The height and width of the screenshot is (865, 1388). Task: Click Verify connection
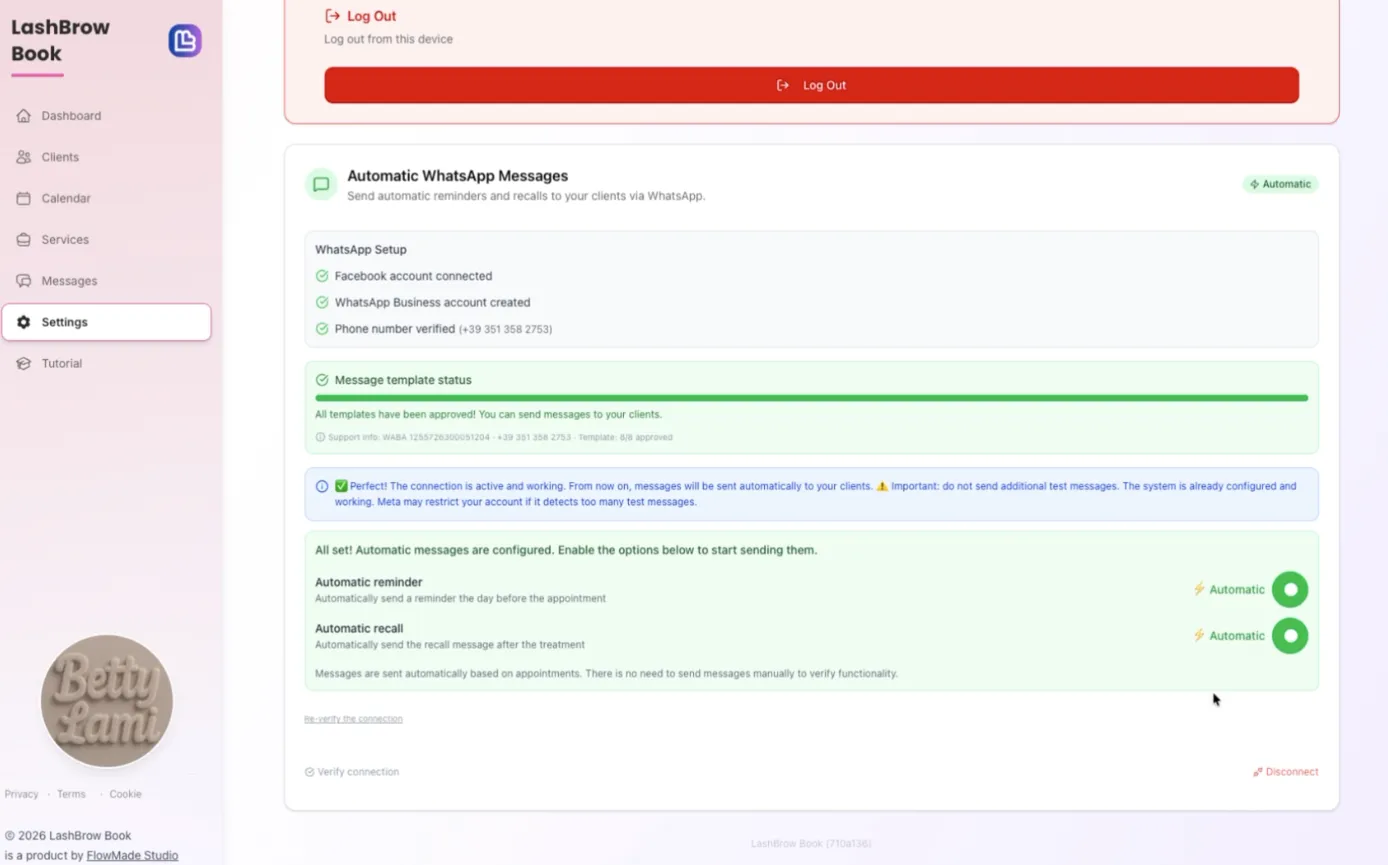click(352, 772)
